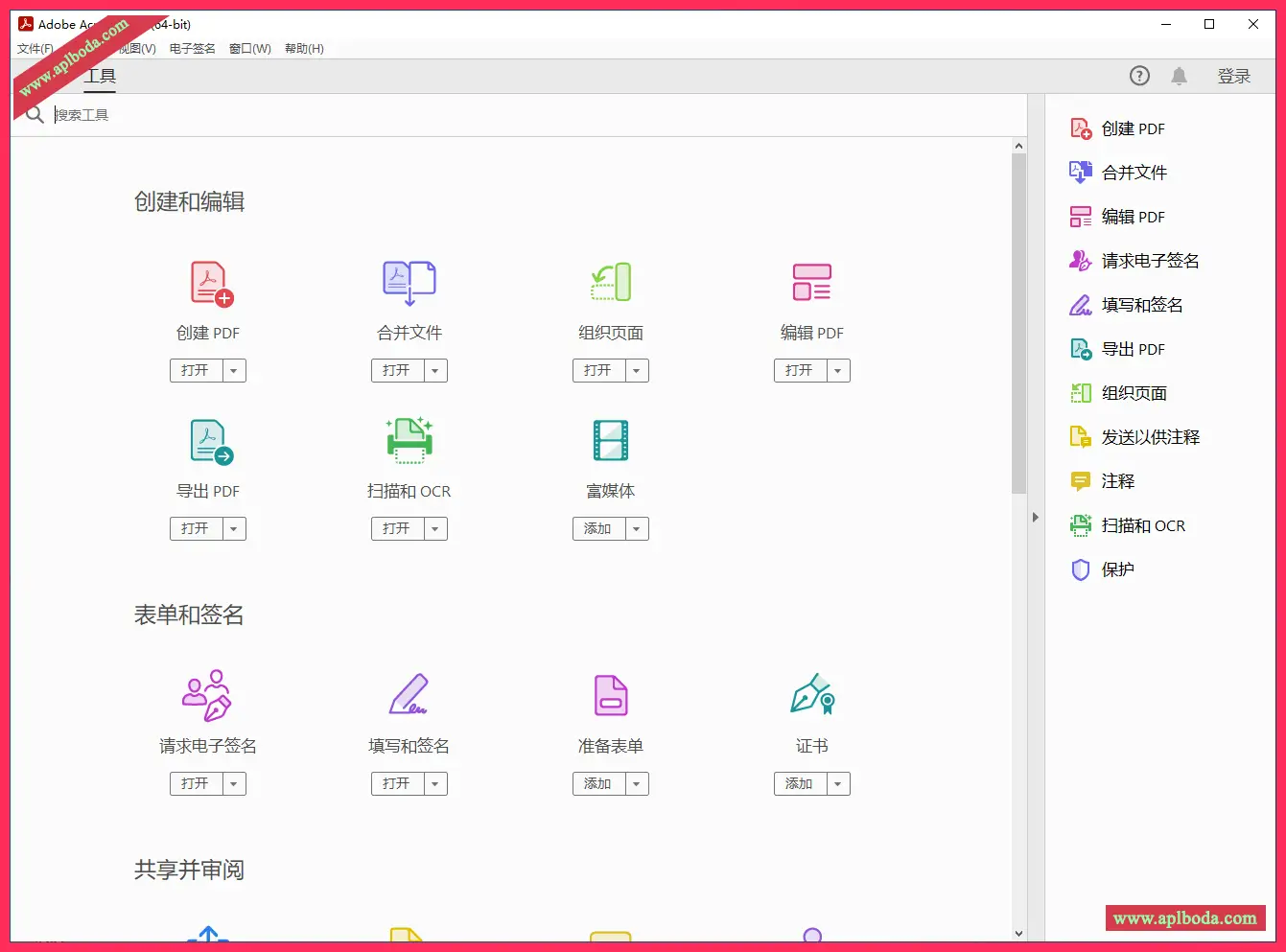Select the 富媒体 film icon
The width and height of the screenshot is (1286, 952).
[x=611, y=441]
